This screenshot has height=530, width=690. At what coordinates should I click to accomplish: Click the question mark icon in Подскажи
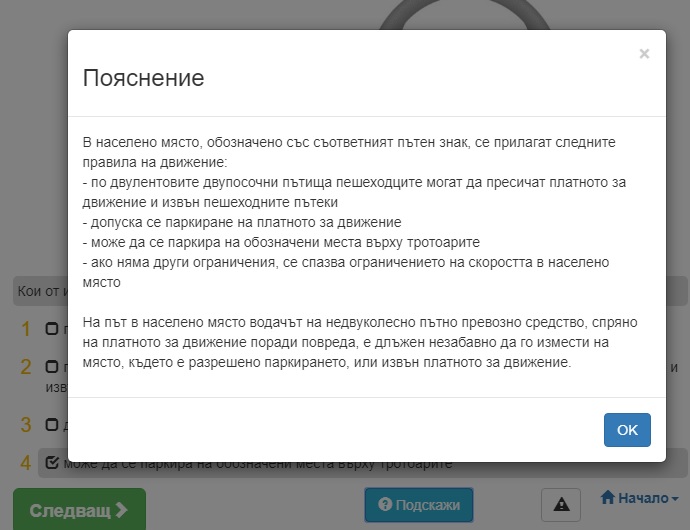pos(385,504)
